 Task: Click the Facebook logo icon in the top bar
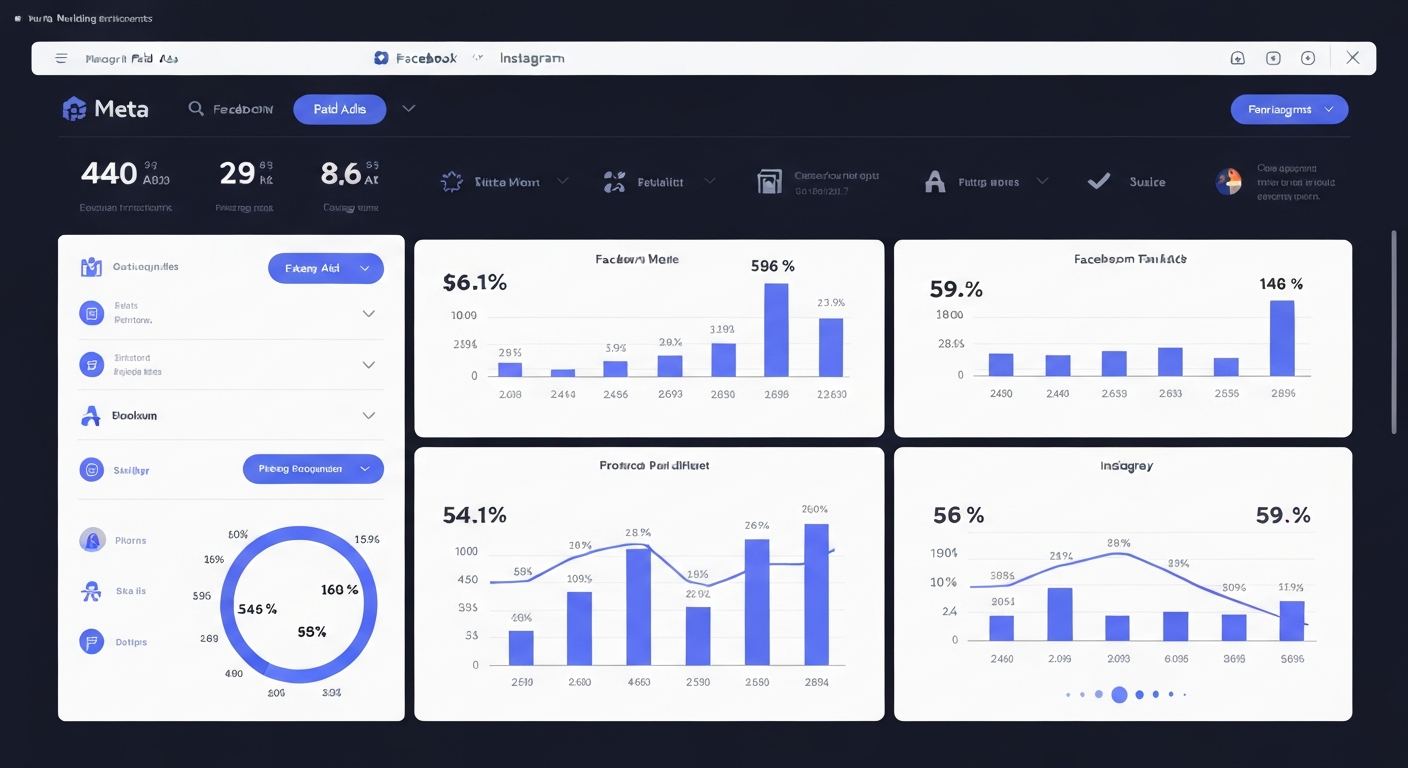380,58
